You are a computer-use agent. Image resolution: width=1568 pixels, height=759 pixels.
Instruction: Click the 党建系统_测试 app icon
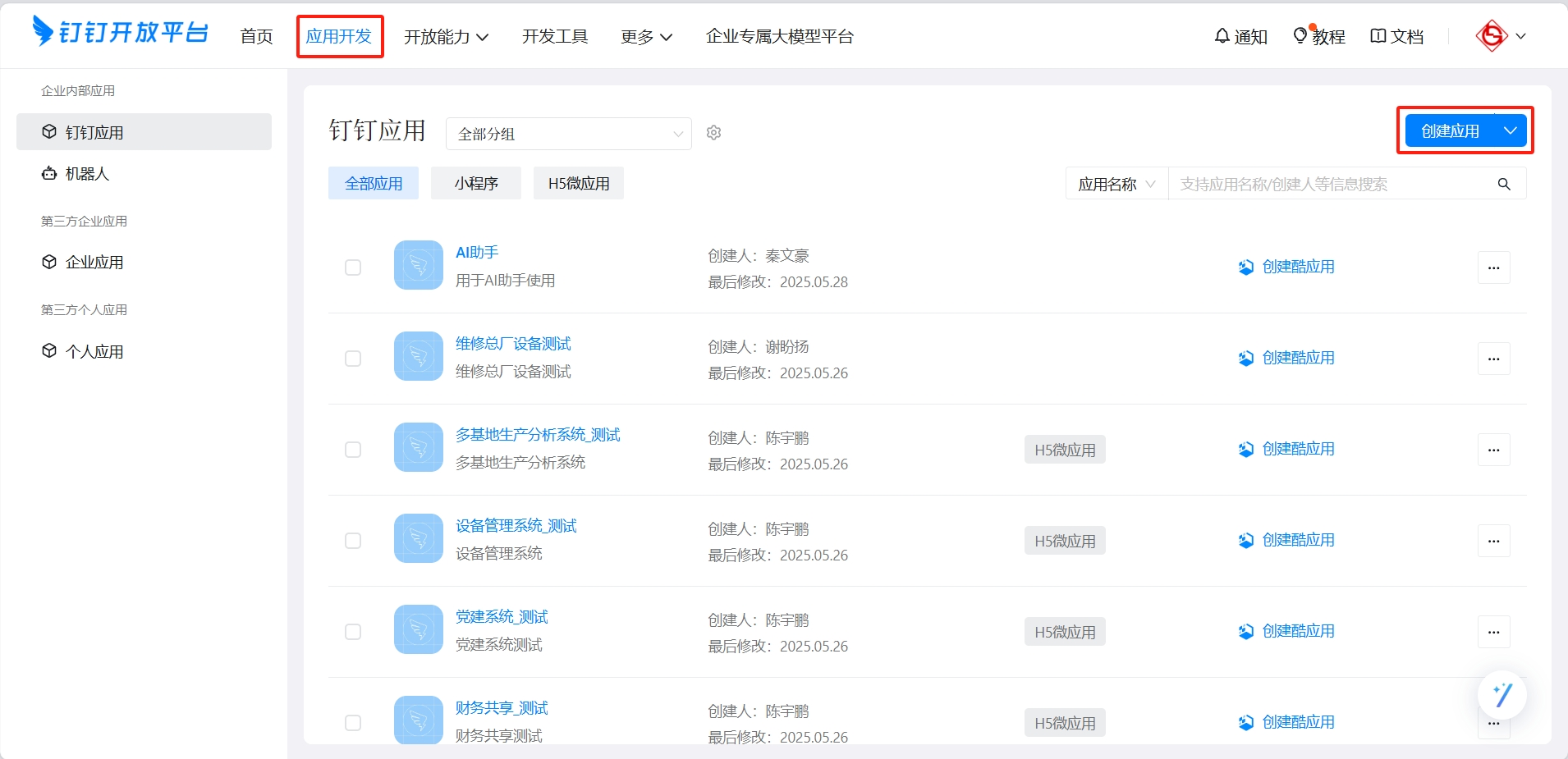[x=419, y=629]
